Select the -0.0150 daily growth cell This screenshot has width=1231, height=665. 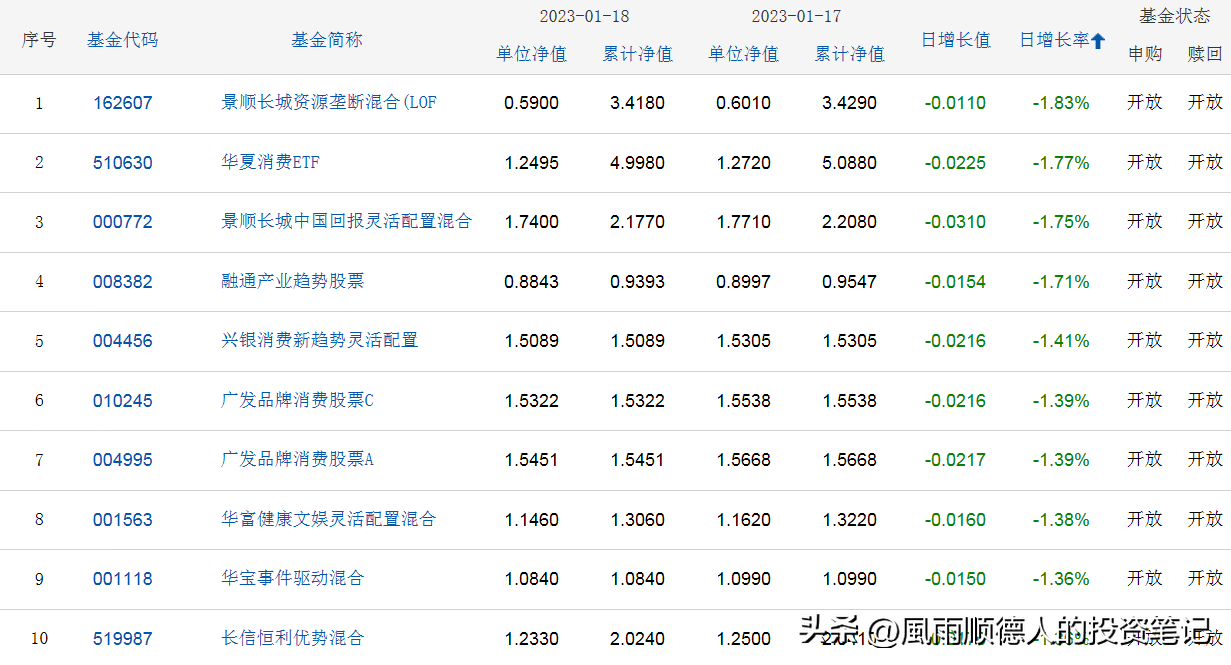coord(955,579)
